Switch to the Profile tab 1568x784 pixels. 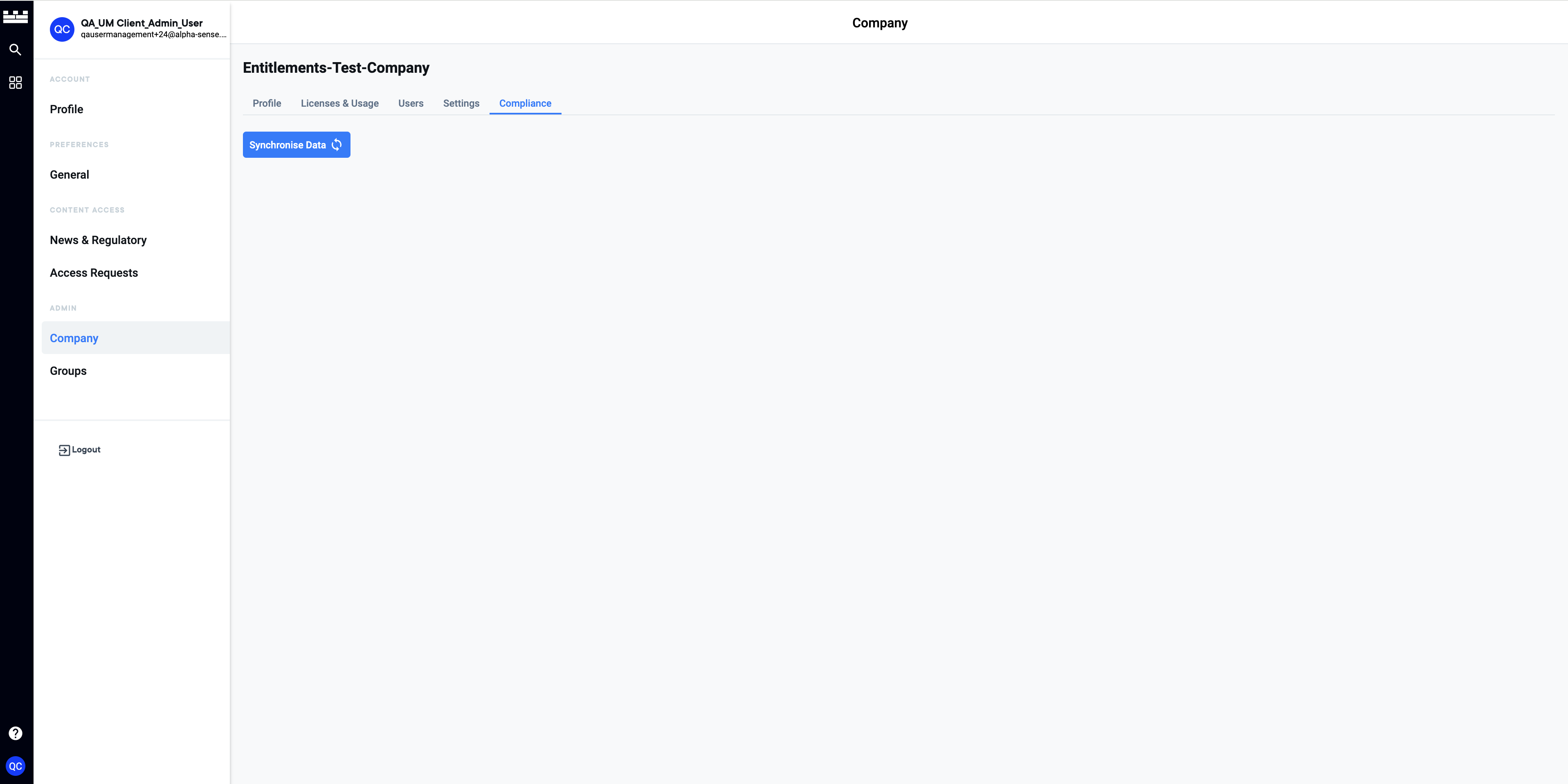(x=265, y=103)
